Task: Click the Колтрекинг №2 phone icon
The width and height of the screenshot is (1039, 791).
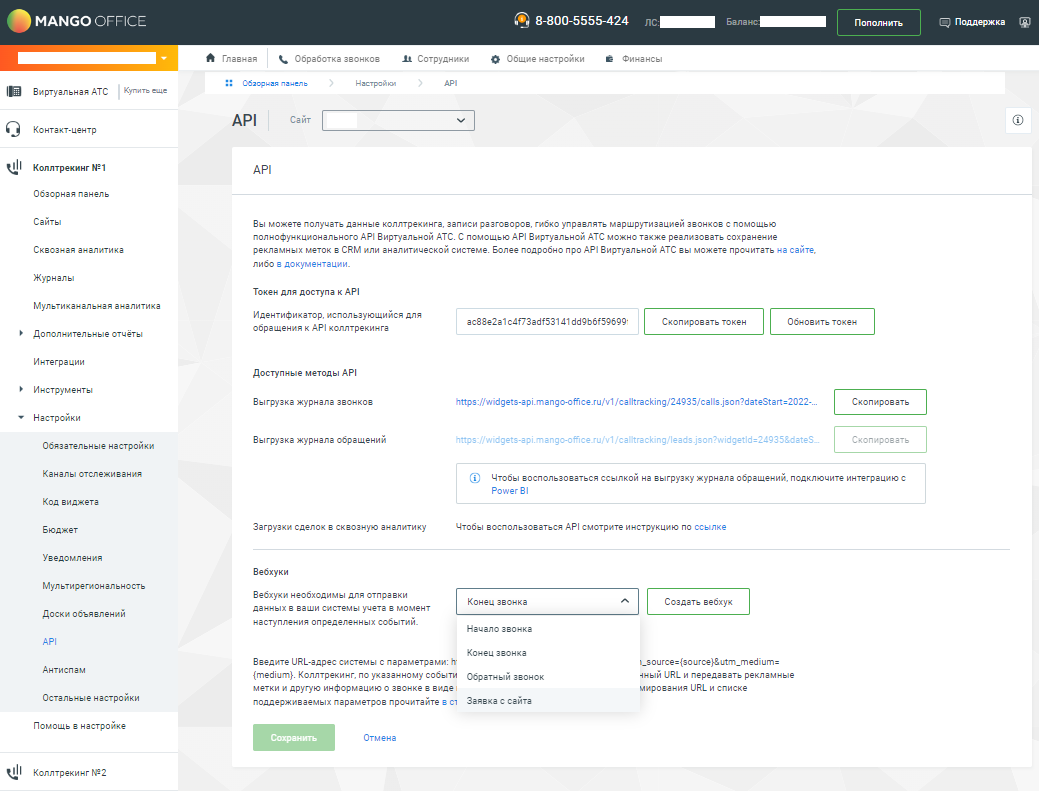Action: pos(14,772)
